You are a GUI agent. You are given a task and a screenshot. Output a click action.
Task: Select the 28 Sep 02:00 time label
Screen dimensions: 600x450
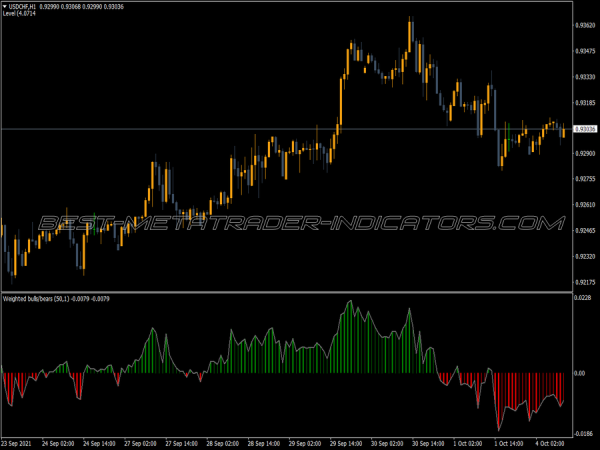click(223, 443)
